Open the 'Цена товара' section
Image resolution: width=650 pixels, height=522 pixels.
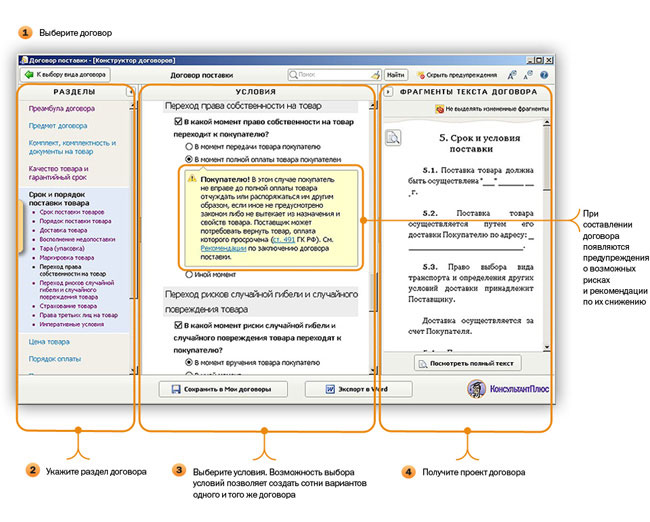[49, 342]
